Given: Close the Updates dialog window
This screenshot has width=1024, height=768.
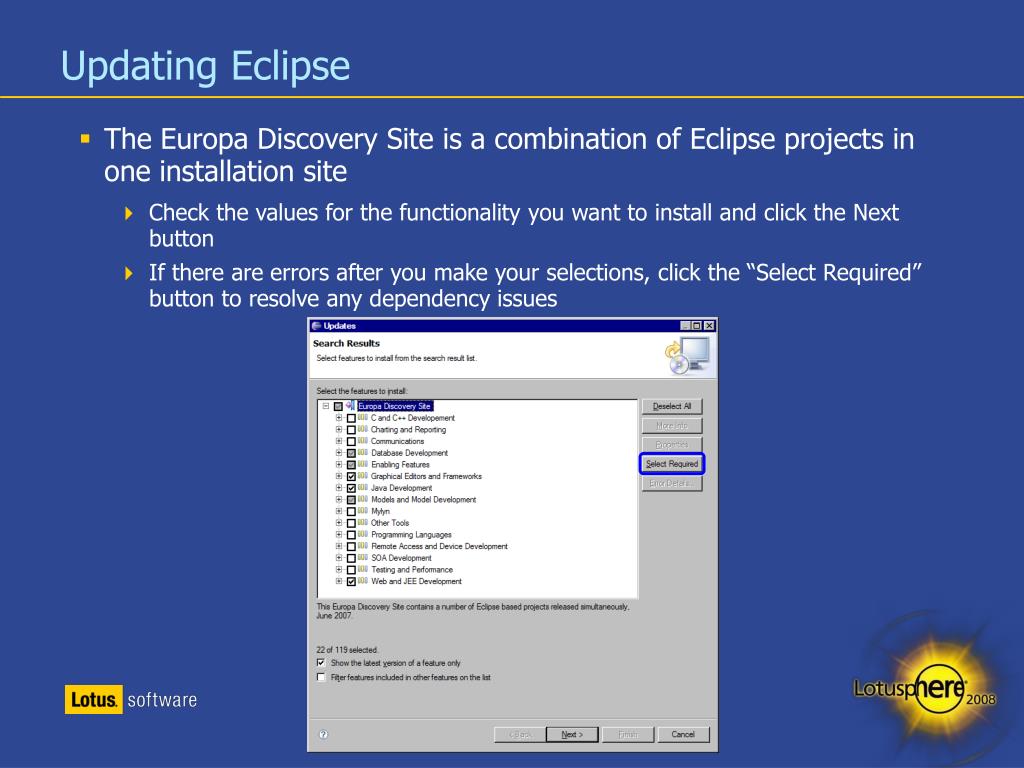Looking at the screenshot, I should [x=709, y=325].
